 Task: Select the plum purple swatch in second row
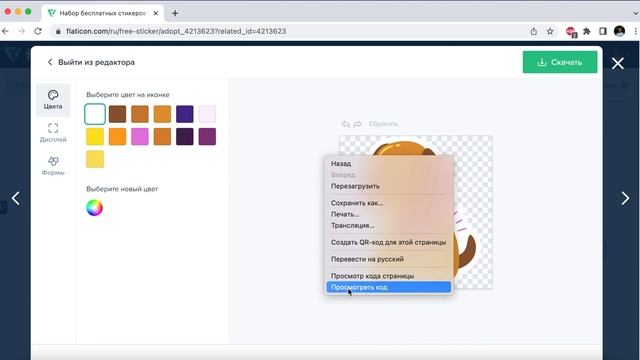tap(207, 137)
